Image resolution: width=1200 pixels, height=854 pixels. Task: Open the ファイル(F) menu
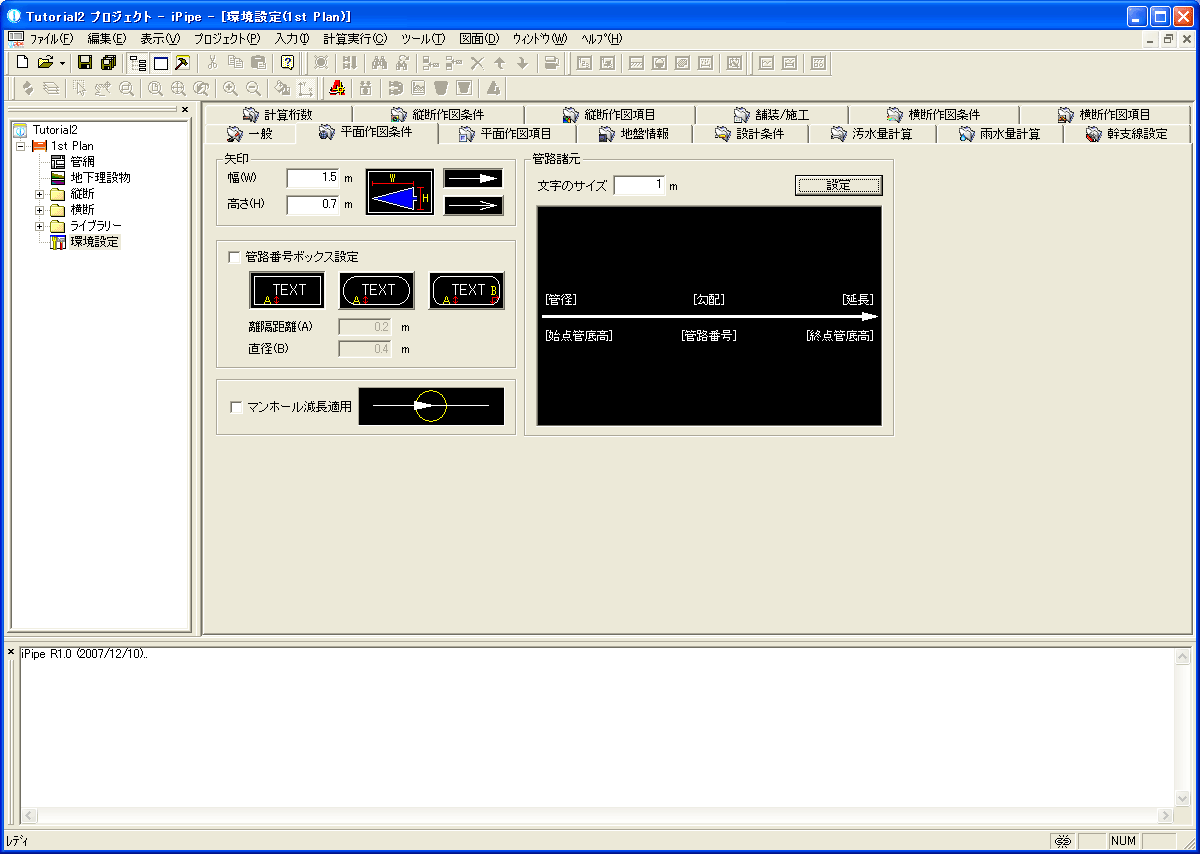51,38
